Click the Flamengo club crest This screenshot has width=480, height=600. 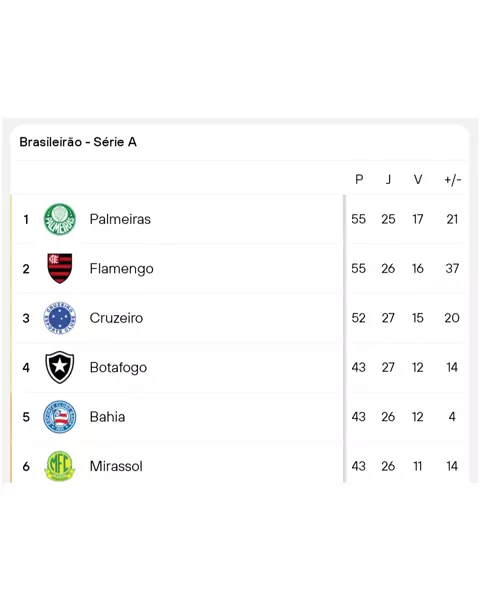(x=59, y=268)
